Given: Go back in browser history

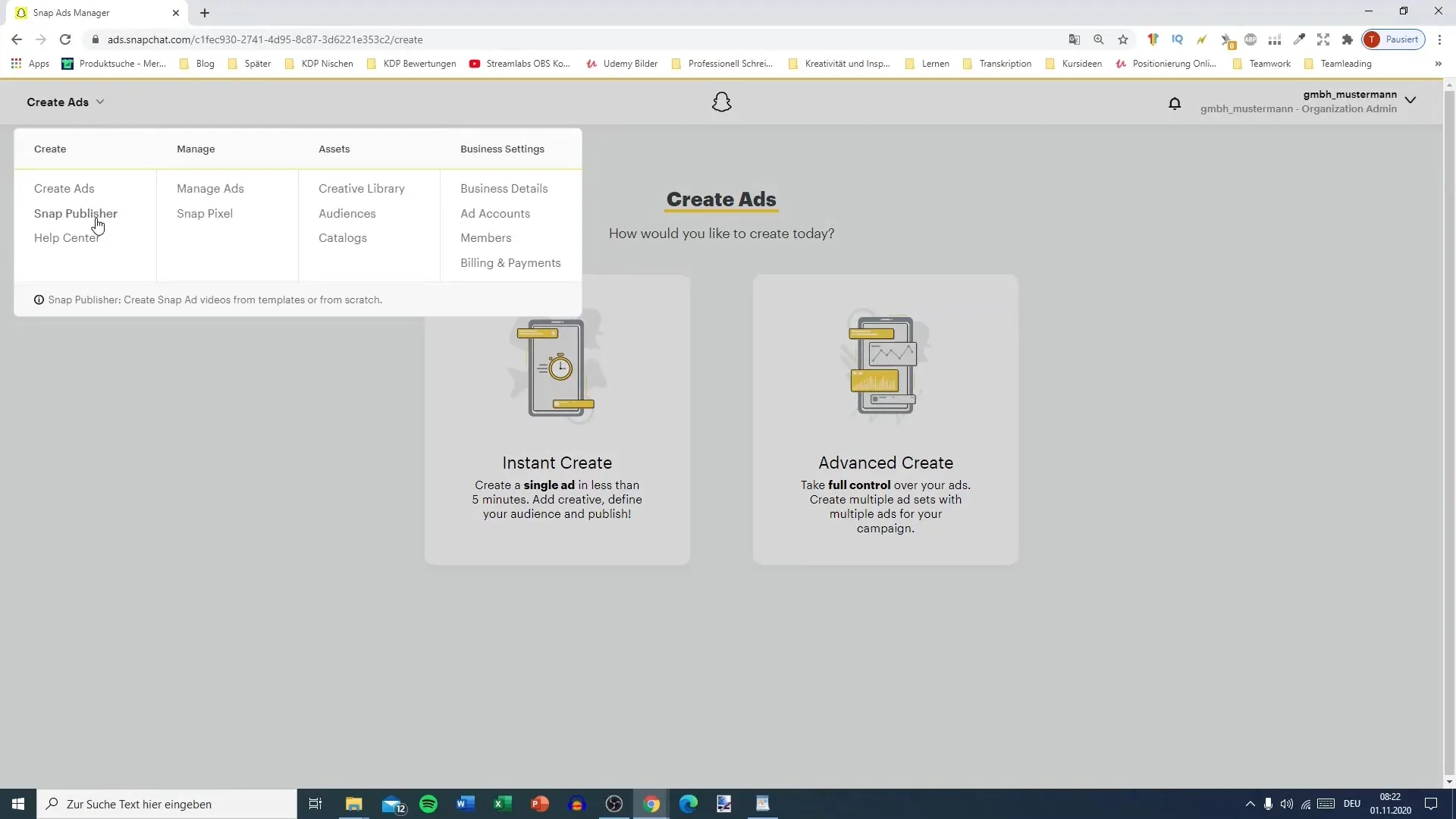Looking at the screenshot, I should [x=17, y=39].
